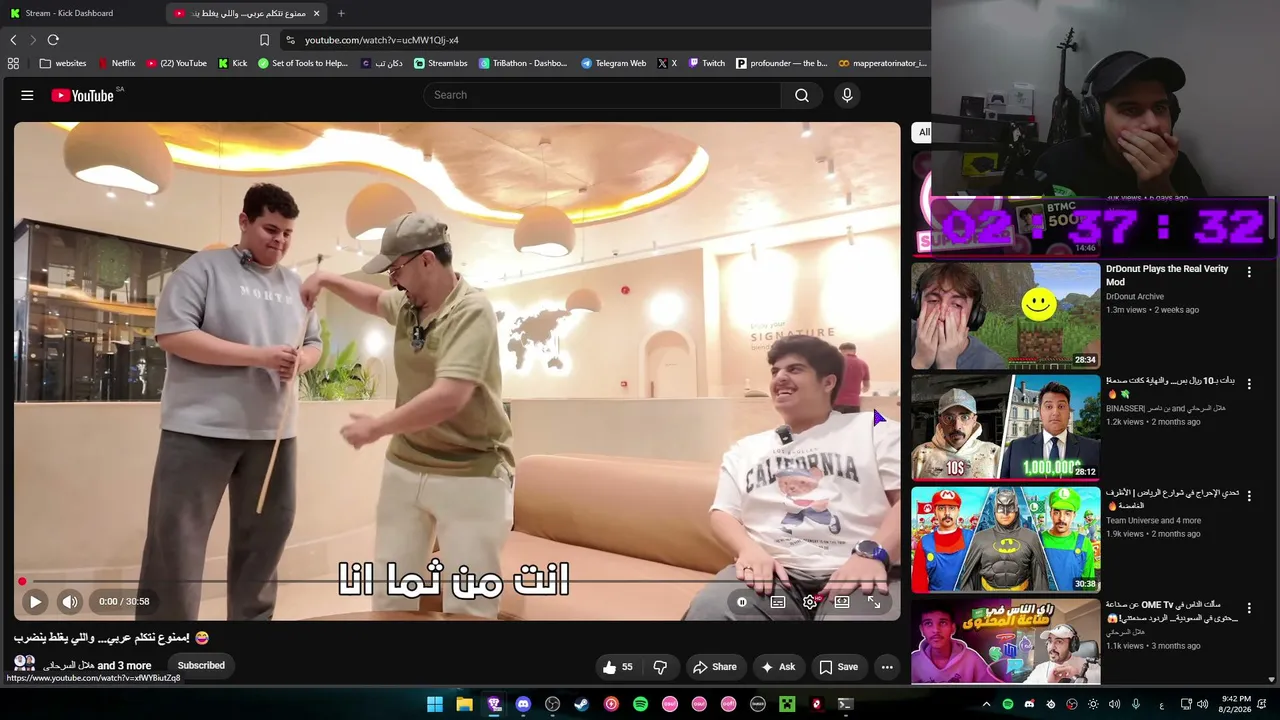
Task: Open the 30:38 Mario and Batman thumbnail
Action: (x=1005, y=540)
